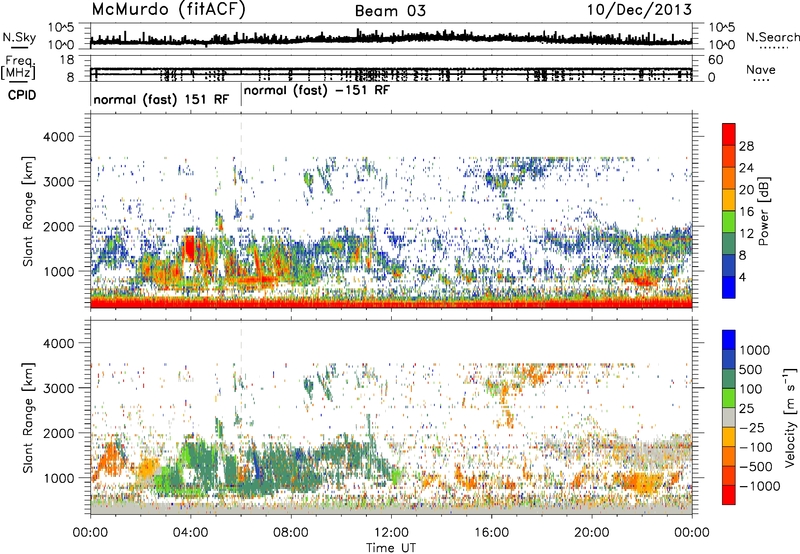Click the 'Nave' legend label

click(x=760, y=70)
